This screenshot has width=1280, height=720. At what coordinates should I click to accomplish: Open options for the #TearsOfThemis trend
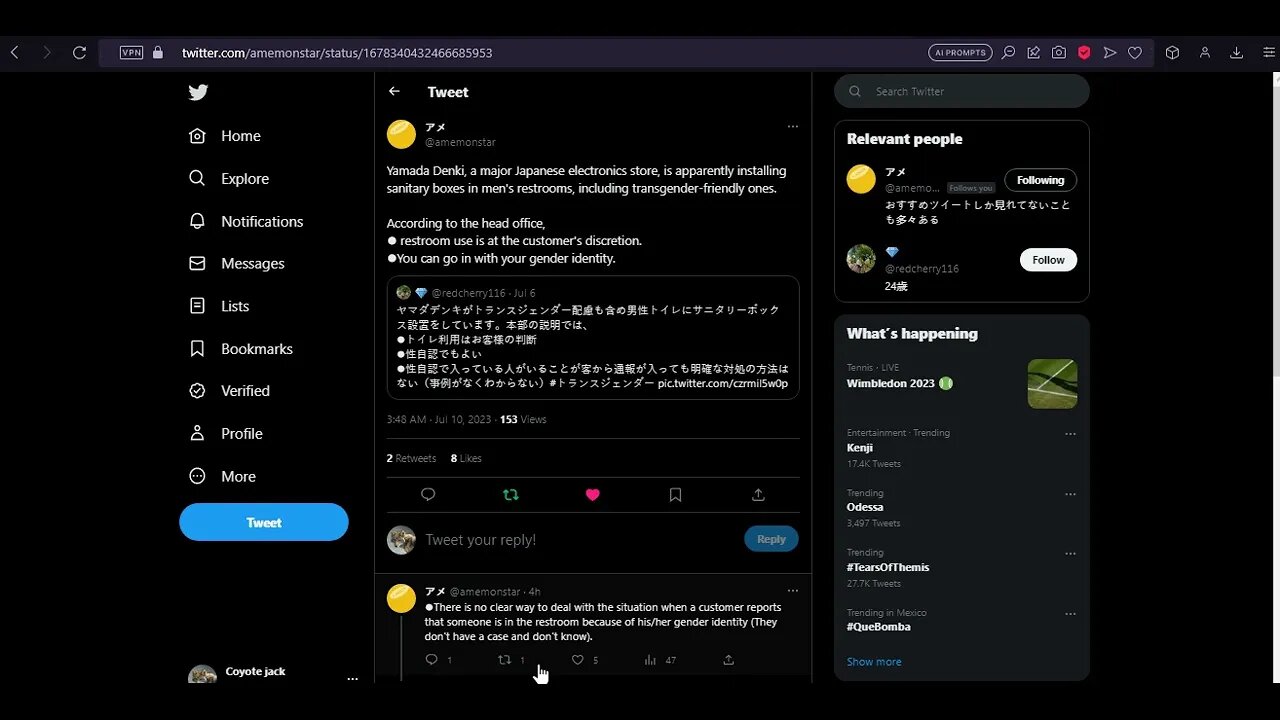pyautogui.click(x=1070, y=554)
